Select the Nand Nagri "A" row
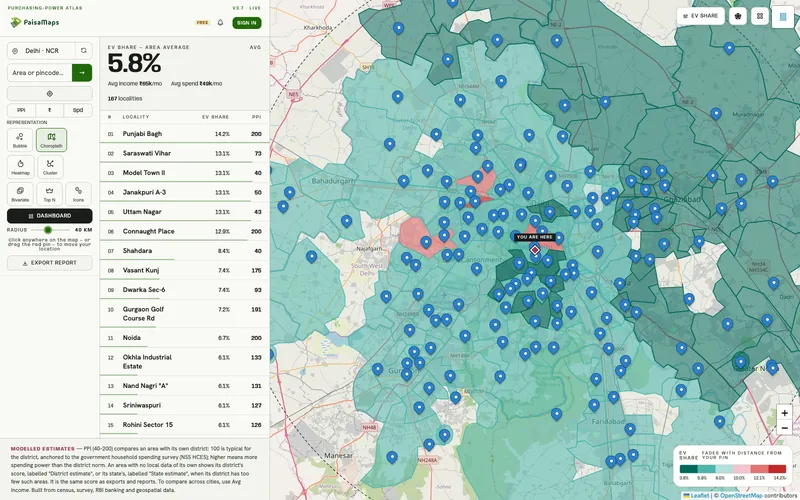 pyautogui.click(x=184, y=386)
